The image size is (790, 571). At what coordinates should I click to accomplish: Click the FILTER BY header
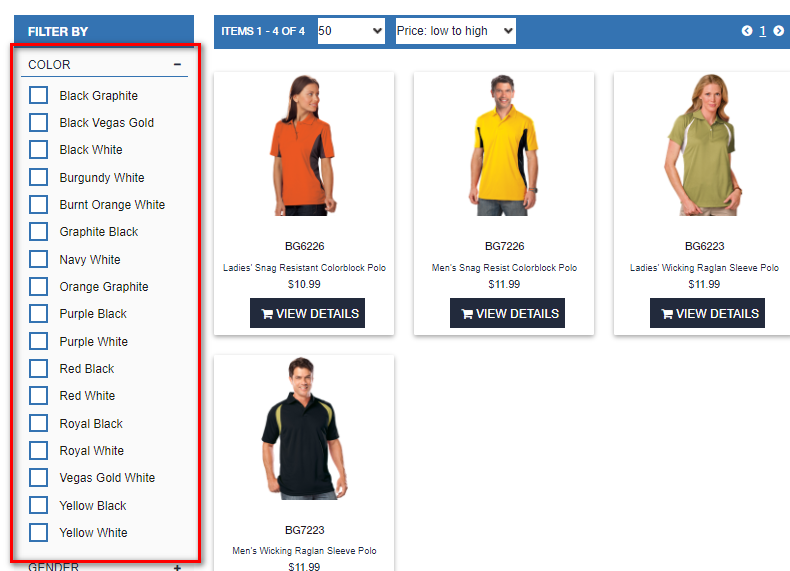(58, 32)
